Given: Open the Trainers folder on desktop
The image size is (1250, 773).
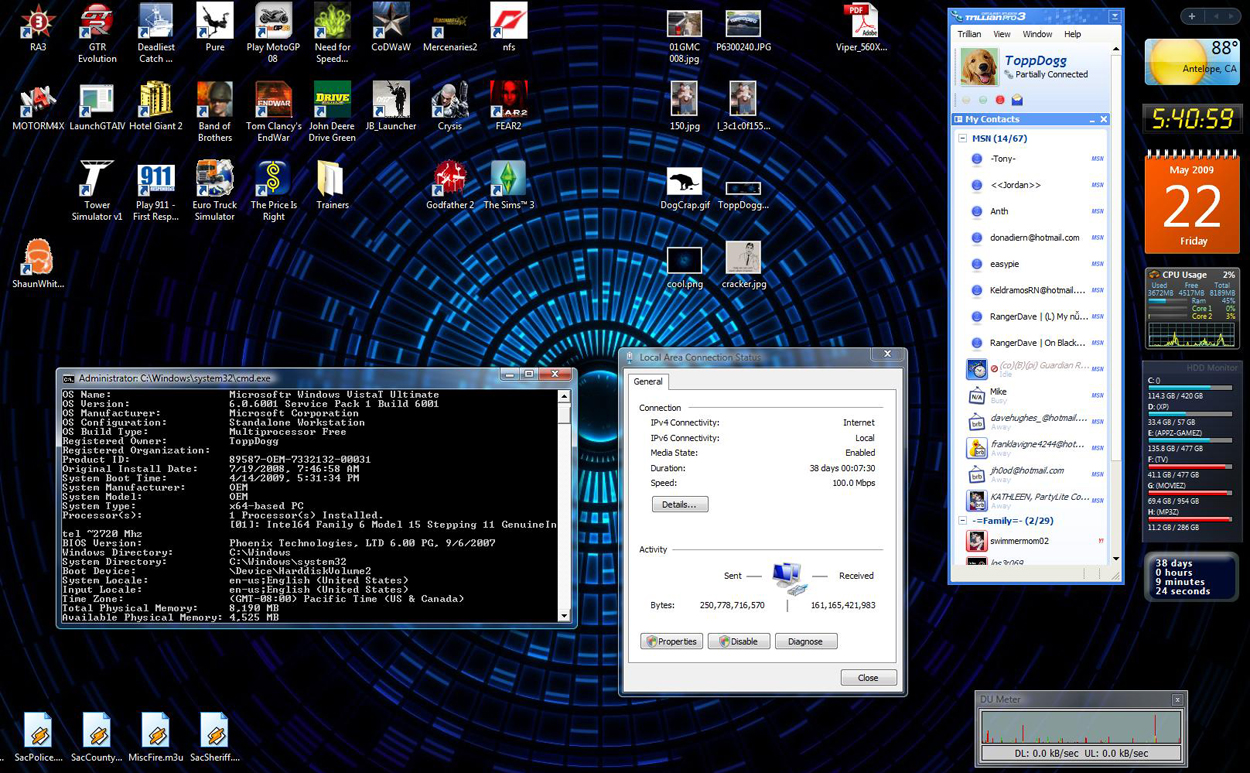Looking at the screenshot, I should coord(332,186).
